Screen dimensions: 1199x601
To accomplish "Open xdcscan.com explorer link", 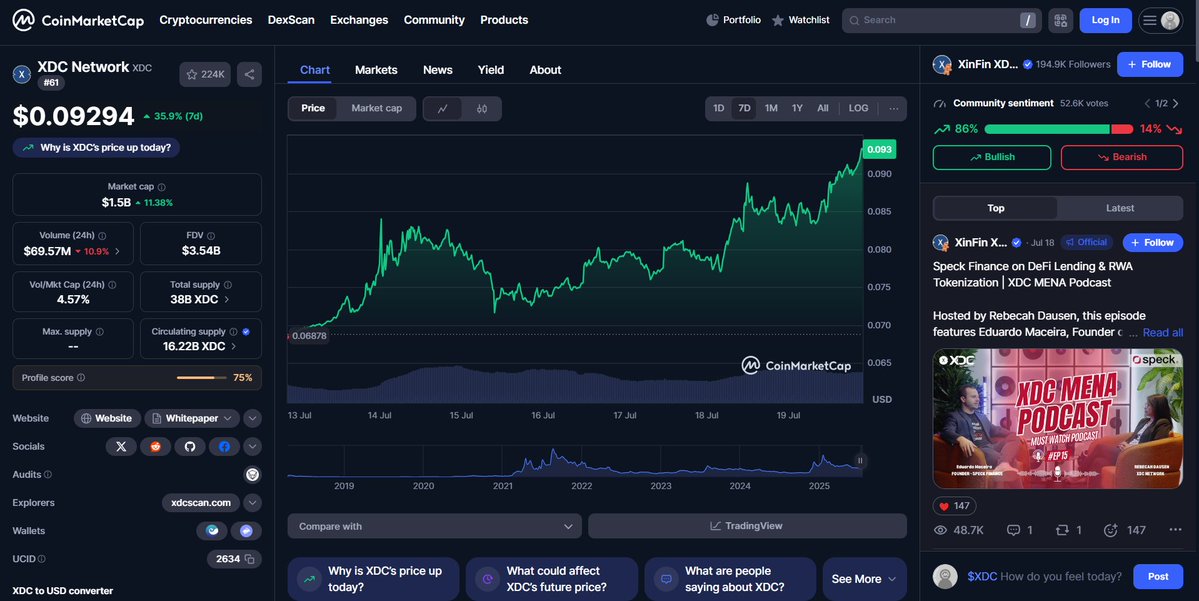I will pos(201,503).
